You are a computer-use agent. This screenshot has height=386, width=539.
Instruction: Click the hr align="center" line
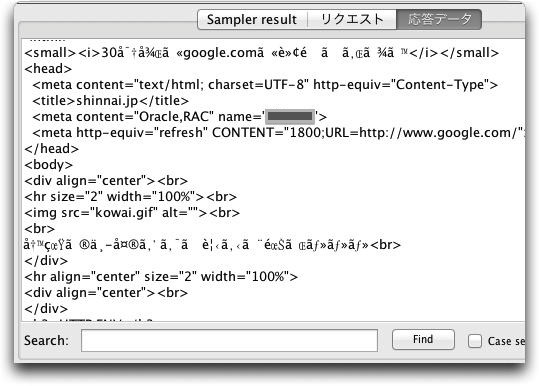tap(161, 277)
